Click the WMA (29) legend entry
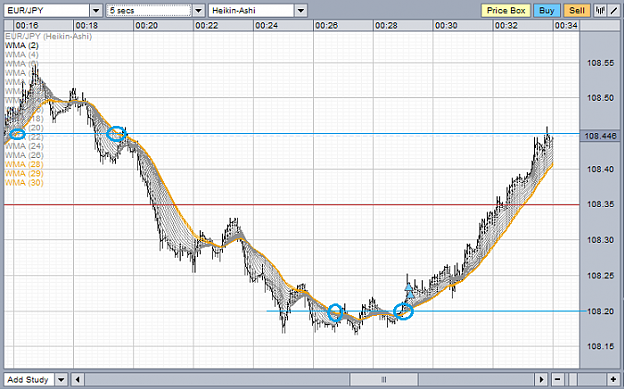This screenshot has width=625, height=390. click(x=24, y=173)
